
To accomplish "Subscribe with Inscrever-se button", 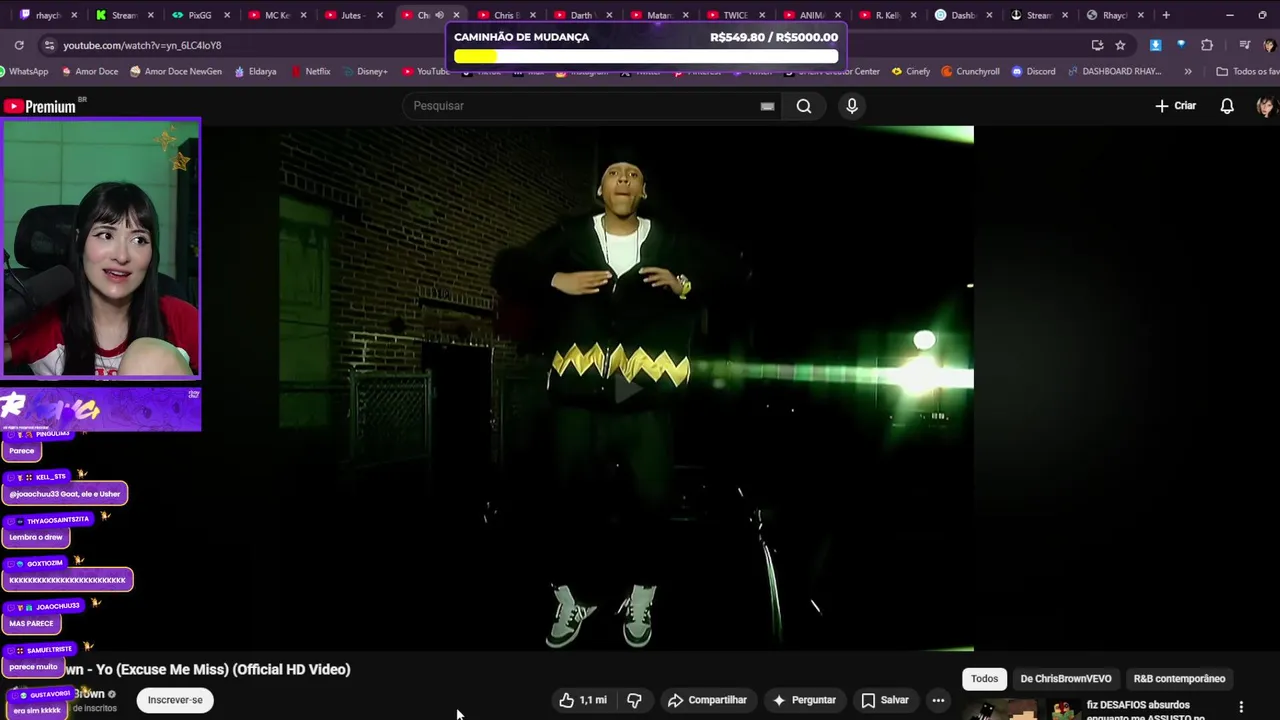I will point(175,700).
